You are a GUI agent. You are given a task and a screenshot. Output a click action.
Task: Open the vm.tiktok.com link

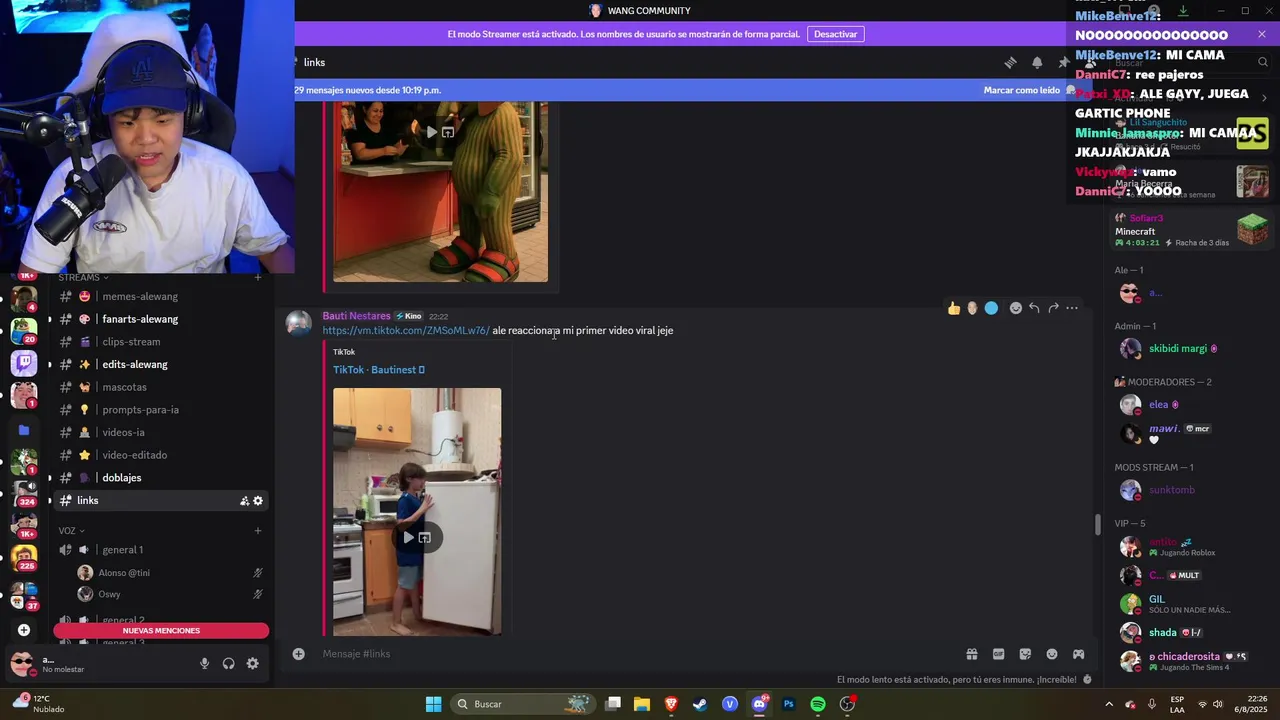406,331
